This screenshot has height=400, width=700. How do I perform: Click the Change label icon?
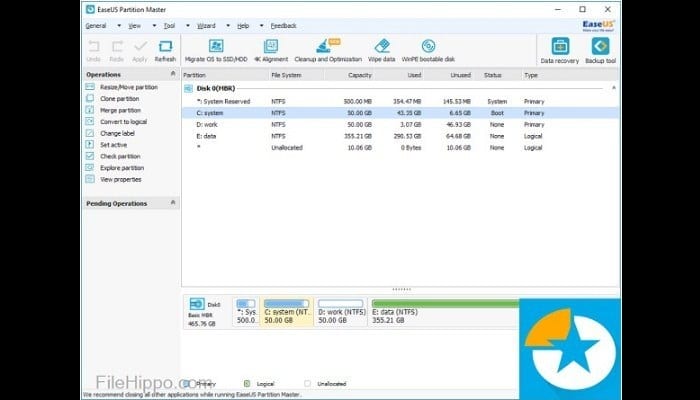point(90,133)
